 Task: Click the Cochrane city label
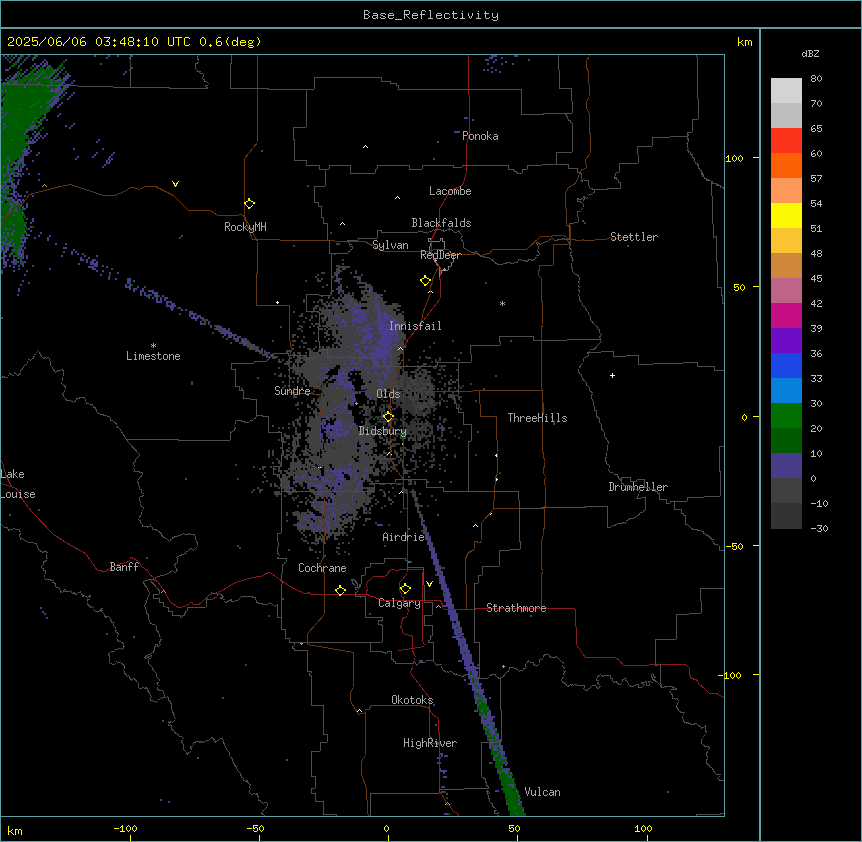point(322,568)
